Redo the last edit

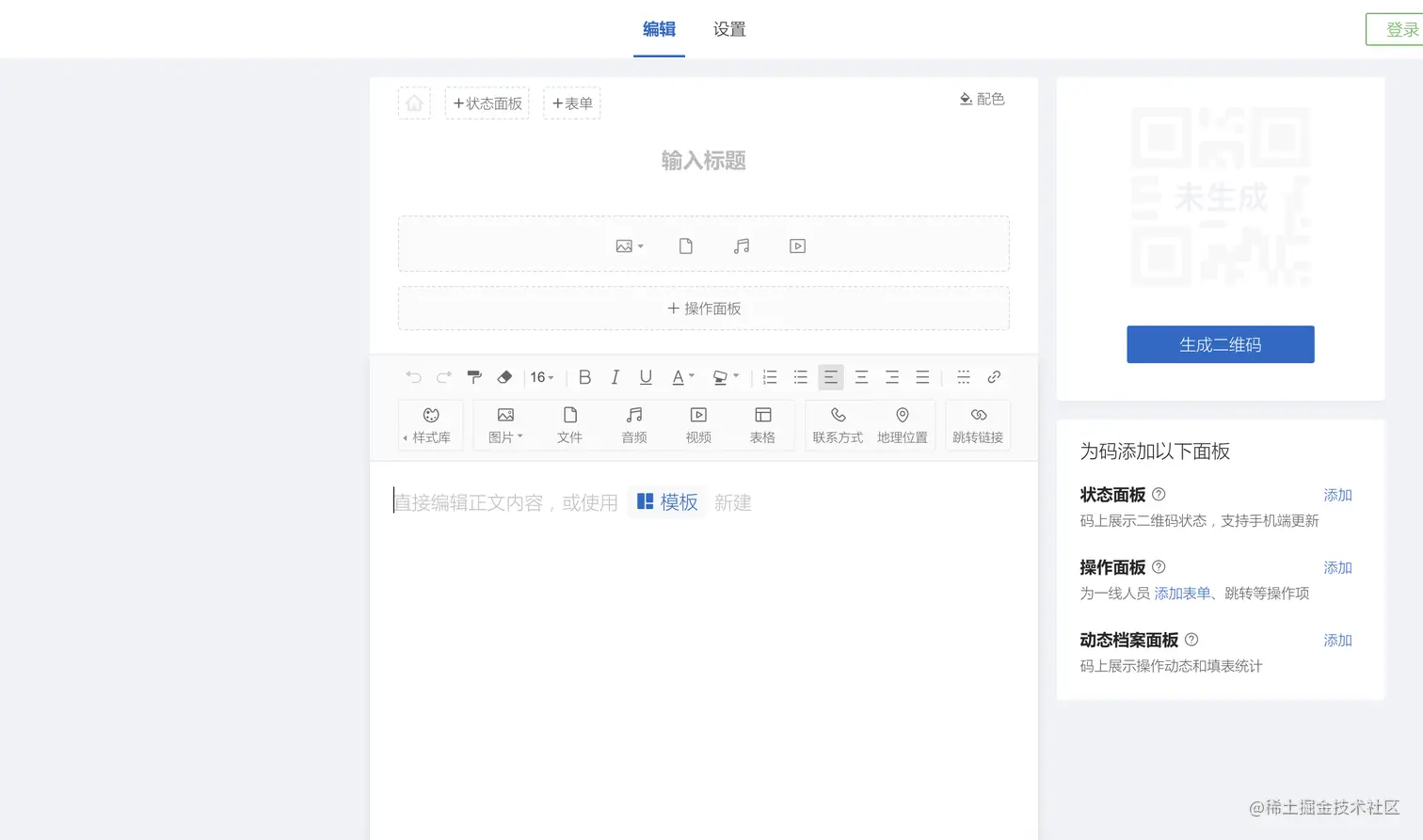pos(444,377)
